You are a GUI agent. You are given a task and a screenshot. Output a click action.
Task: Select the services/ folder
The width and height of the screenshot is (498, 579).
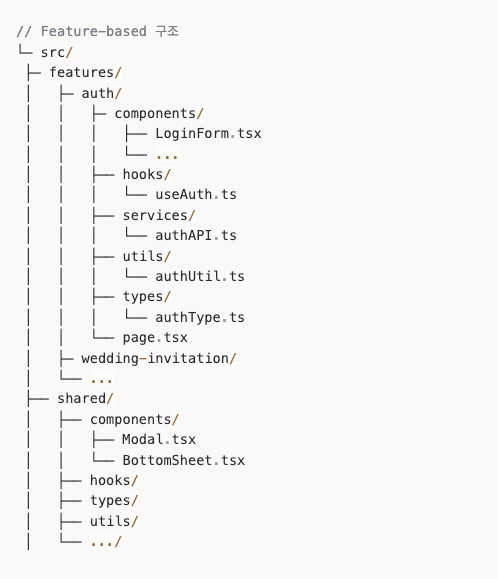159,215
